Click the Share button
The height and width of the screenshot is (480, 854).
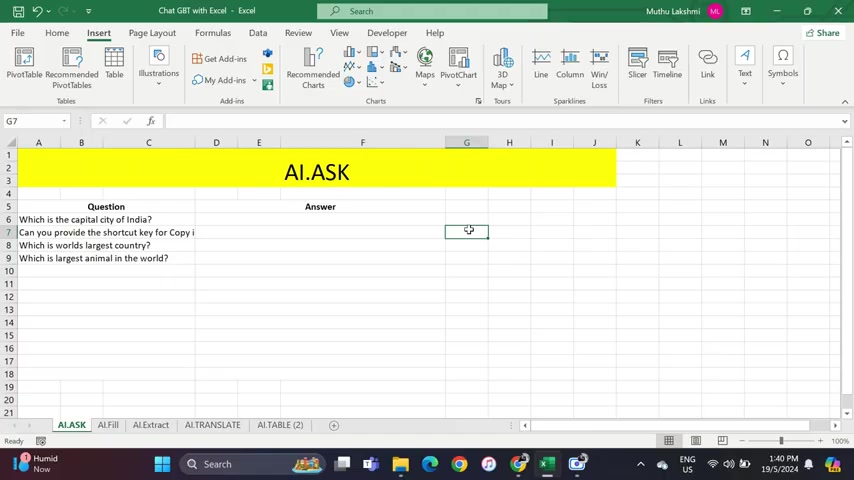click(x=823, y=33)
